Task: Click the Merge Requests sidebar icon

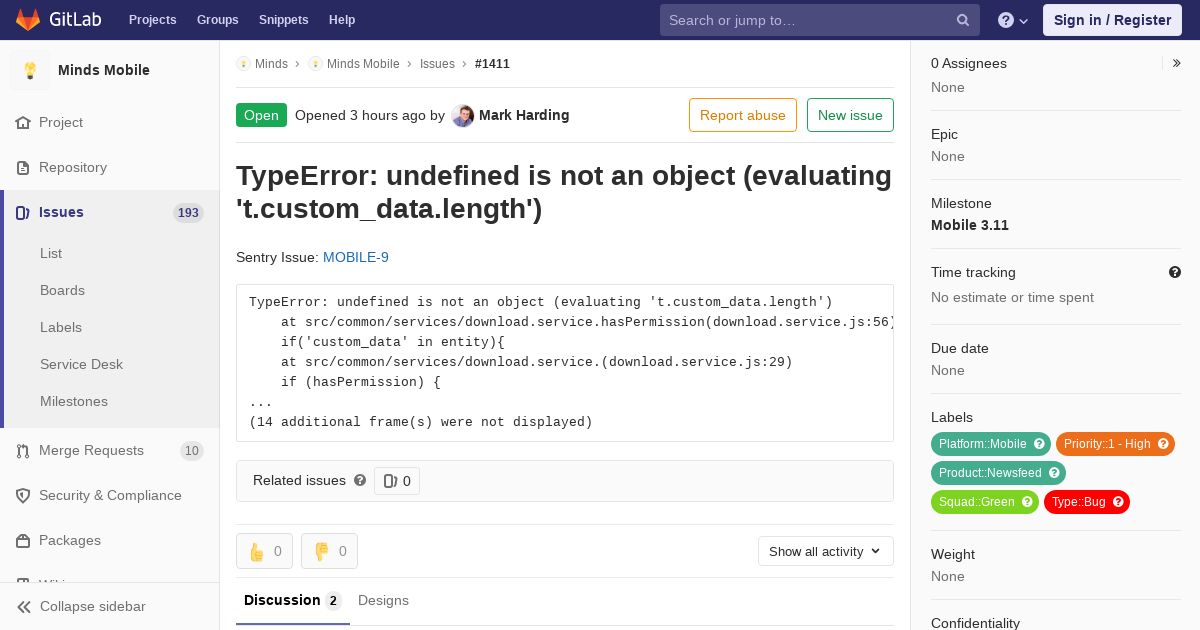Action: tap(23, 451)
